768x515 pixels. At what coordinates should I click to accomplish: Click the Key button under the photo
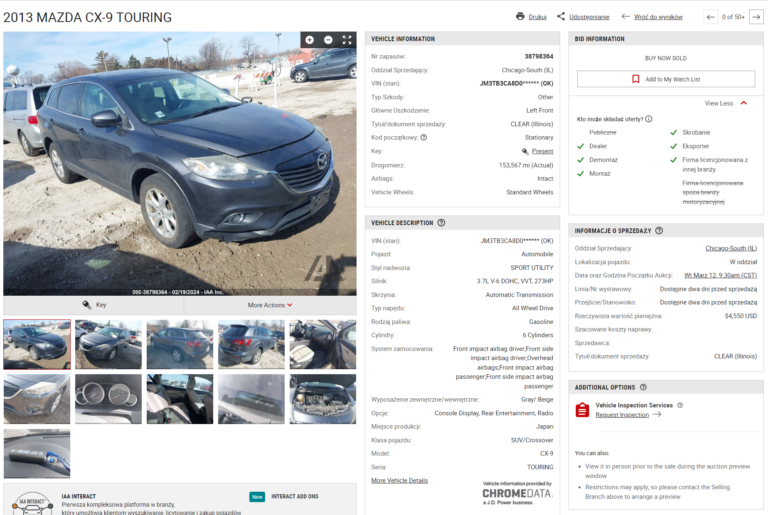tap(94, 305)
